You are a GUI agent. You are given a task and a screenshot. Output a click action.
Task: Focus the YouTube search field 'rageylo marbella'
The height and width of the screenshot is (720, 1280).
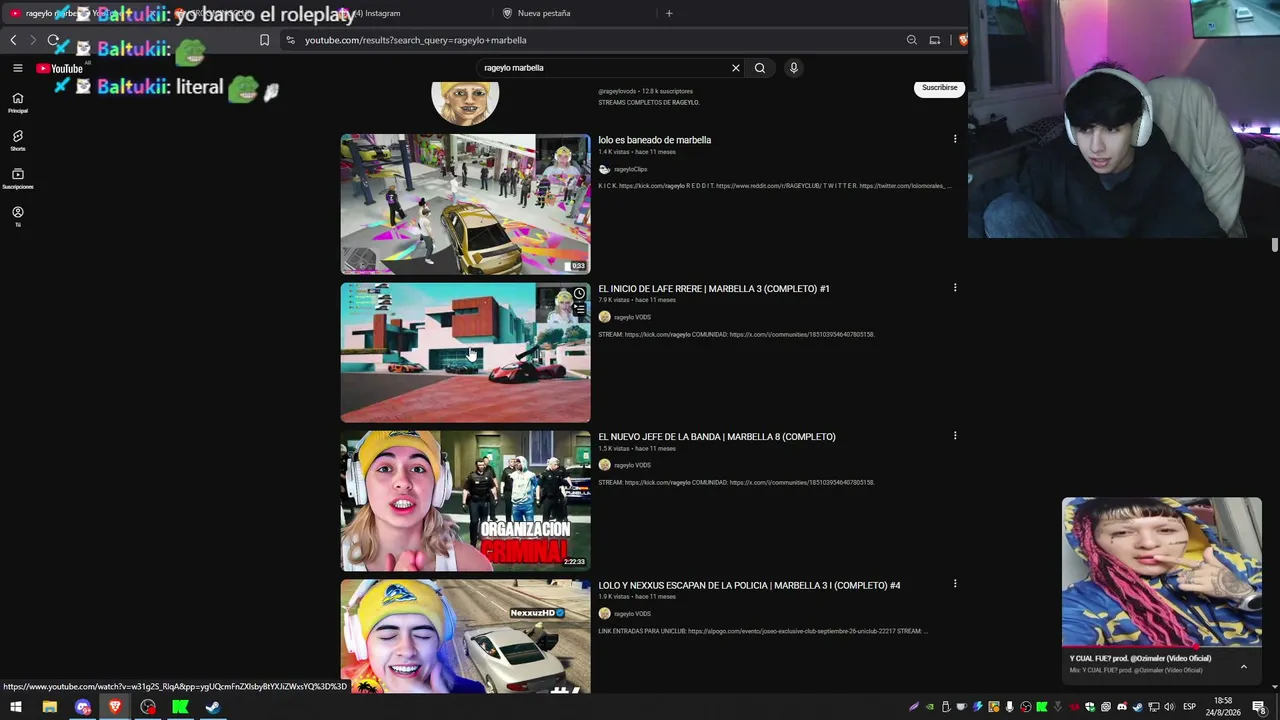(x=603, y=68)
